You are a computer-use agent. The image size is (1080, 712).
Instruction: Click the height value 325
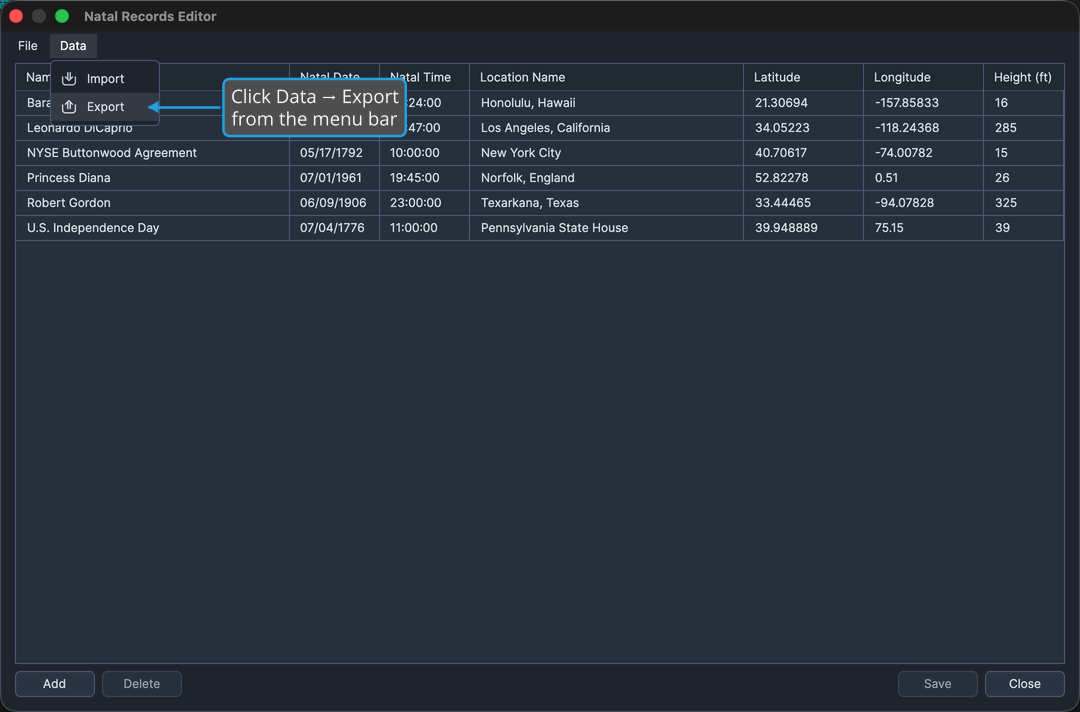tap(1006, 202)
